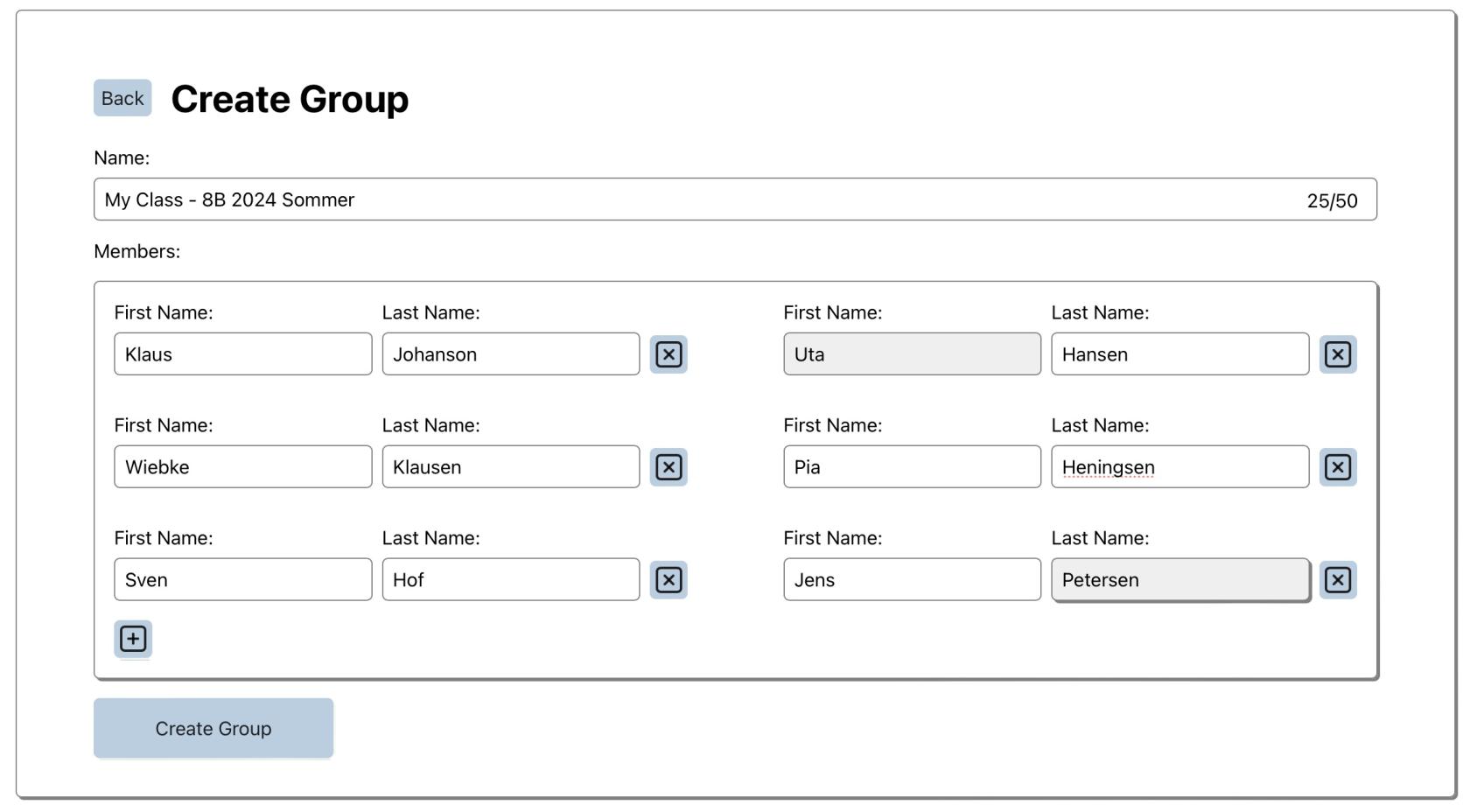Focus the Petersen last name field
The width and height of the screenshot is (1470, 812).
1179,580
